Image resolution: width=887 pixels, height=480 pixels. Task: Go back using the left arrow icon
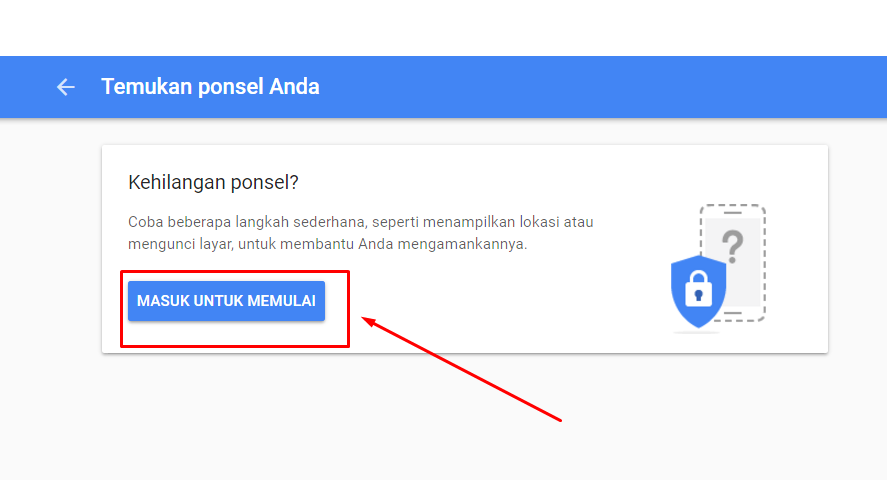(66, 87)
